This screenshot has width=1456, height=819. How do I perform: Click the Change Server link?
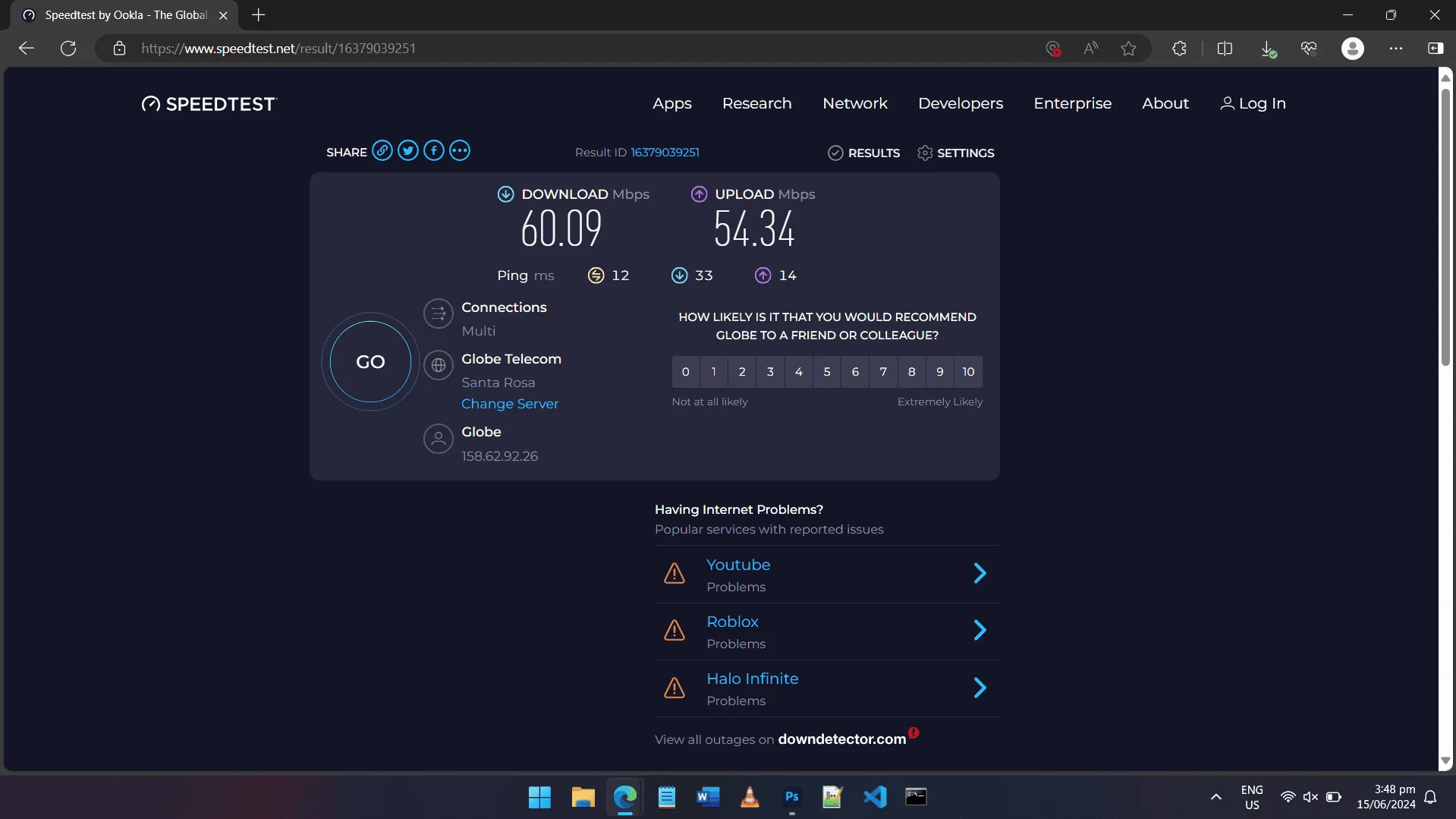[510, 404]
